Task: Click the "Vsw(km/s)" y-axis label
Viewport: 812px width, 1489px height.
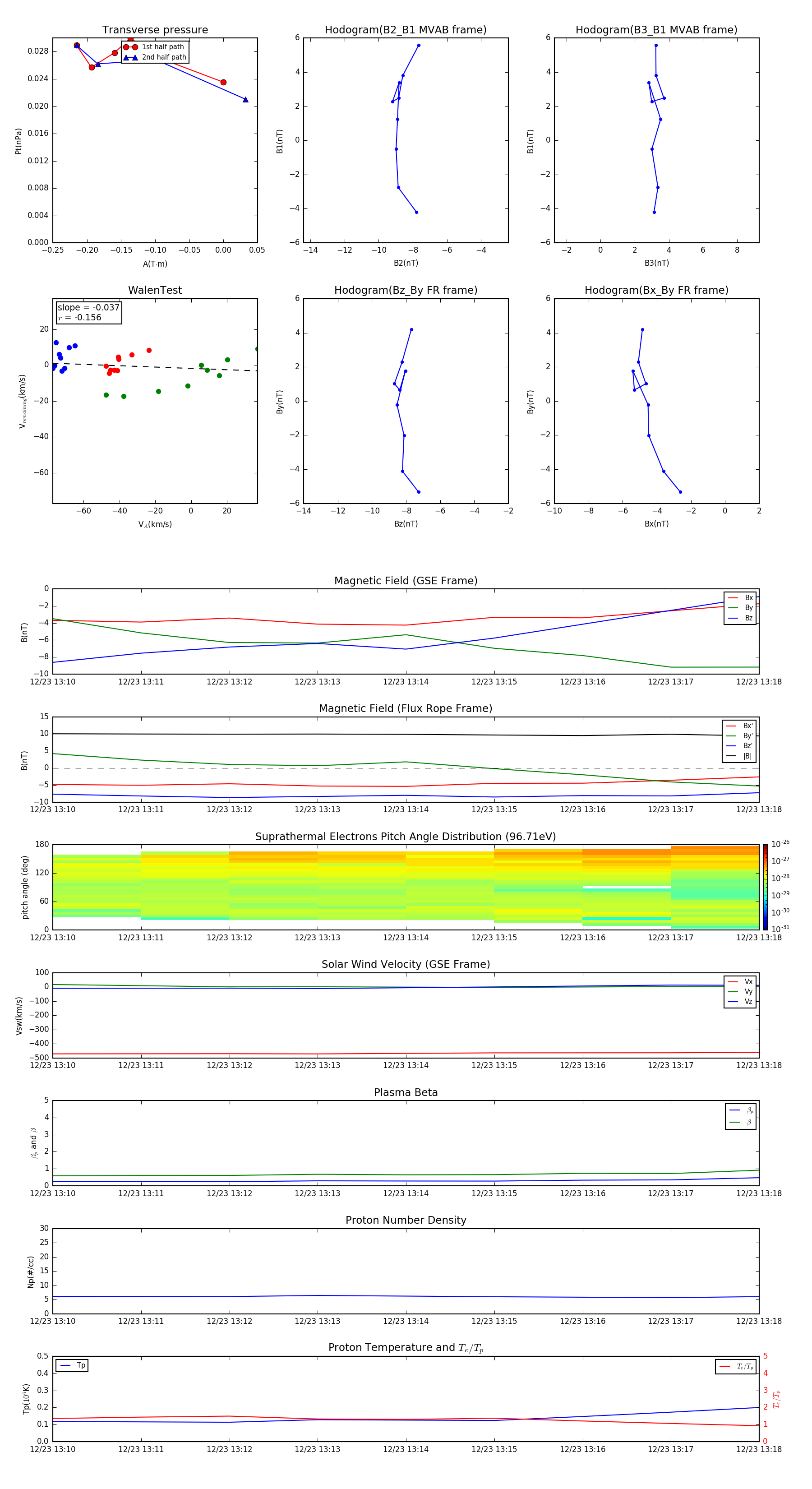Action: pyautogui.click(x=19, y=1016)
